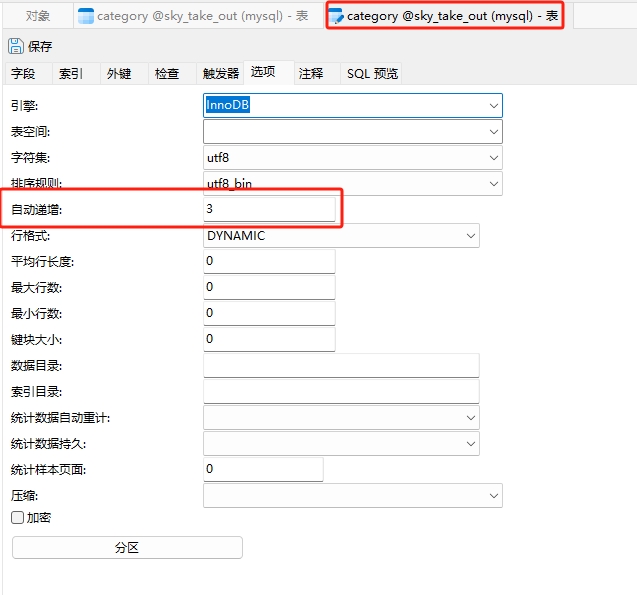This screenshot has height=595, width=637.
Task: Switch to the 对象 tab
Action: (x=38, y=16)
